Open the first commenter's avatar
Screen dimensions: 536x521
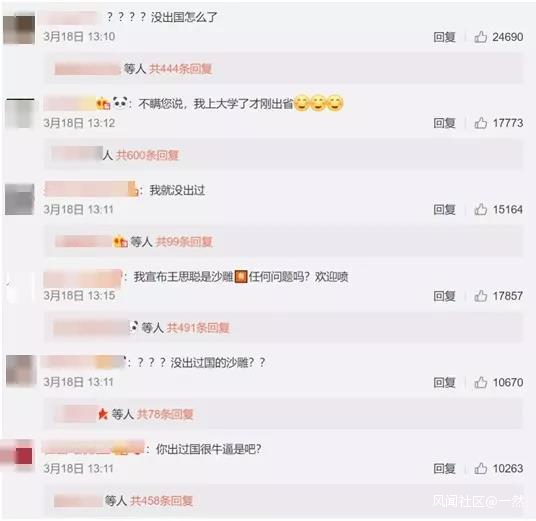point(19,29)
